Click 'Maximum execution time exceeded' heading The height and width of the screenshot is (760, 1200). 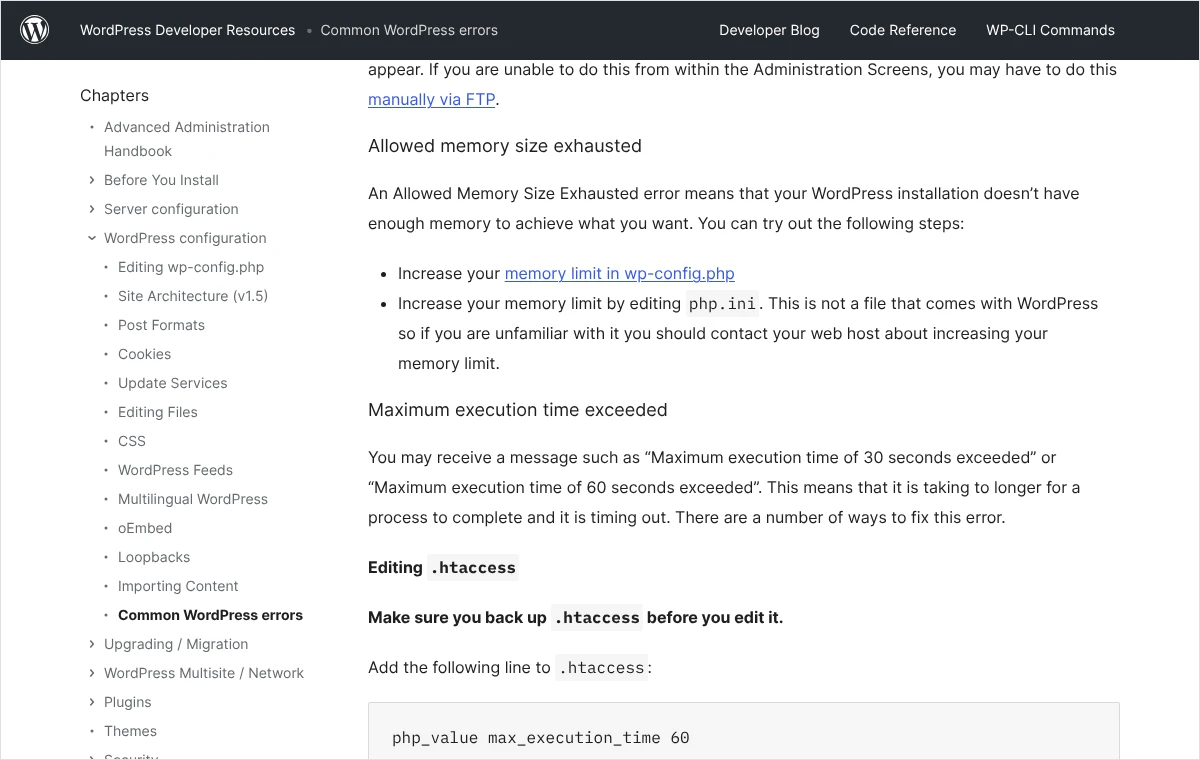[518, 410]
